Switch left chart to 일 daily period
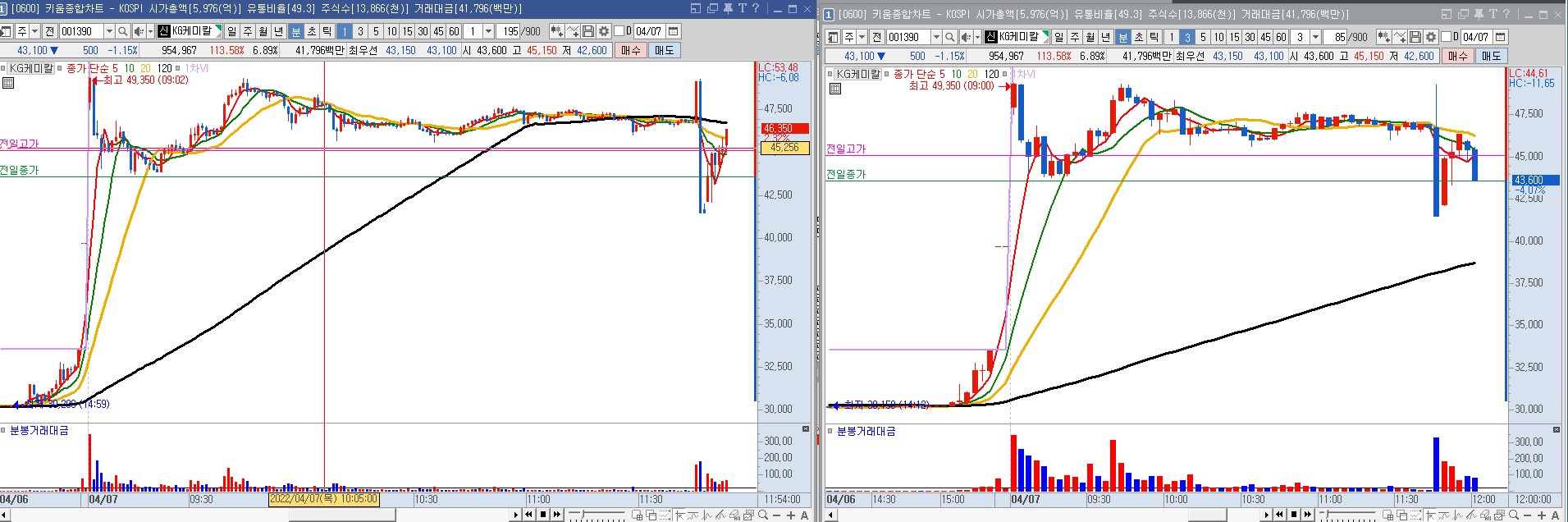This screenshot has height=522, width=1568. pos(232,31)
